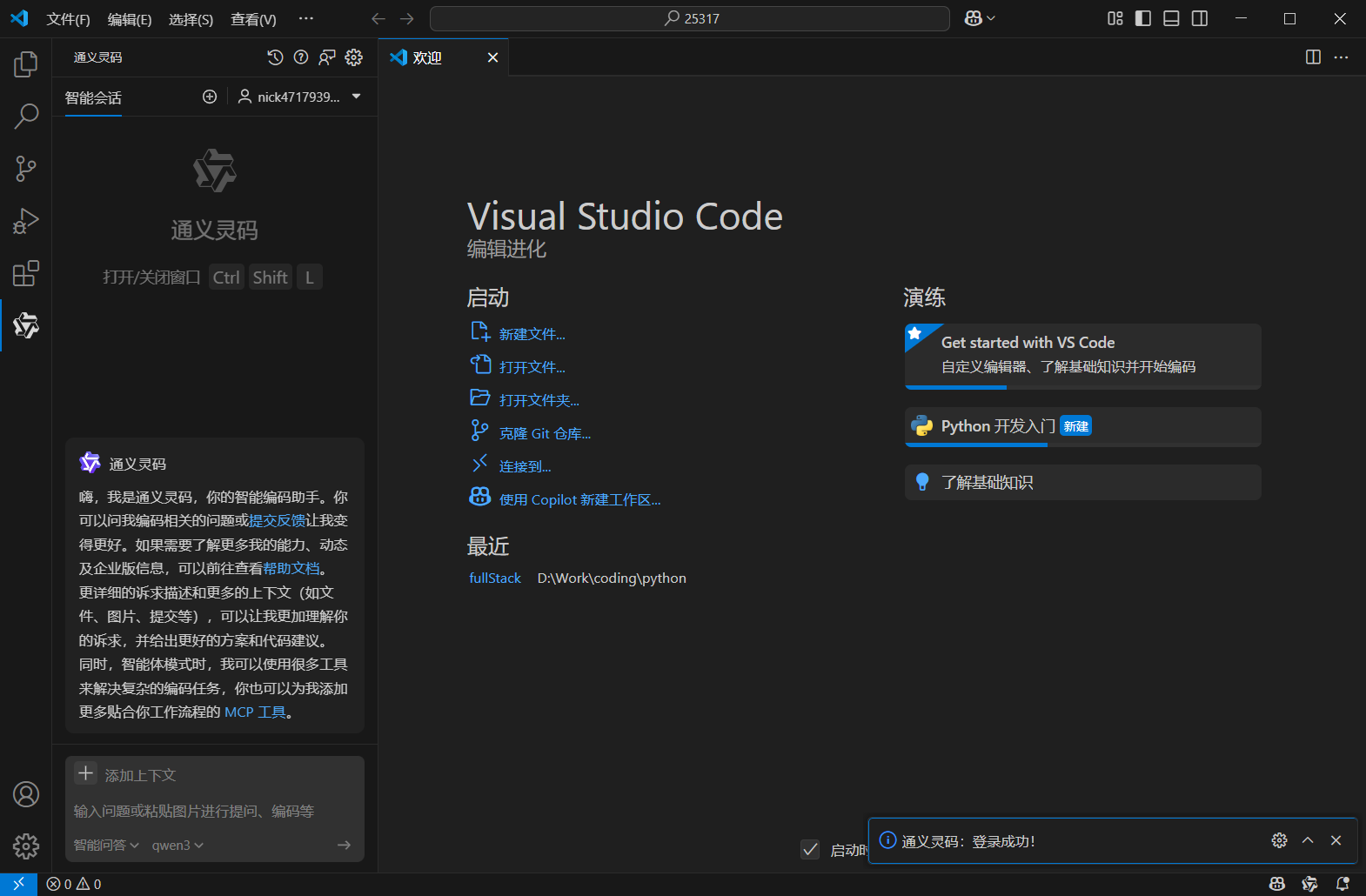This screenshot has width=1366, height=896.
Task: Focus the chat question input field
Action: coord(214,811)
